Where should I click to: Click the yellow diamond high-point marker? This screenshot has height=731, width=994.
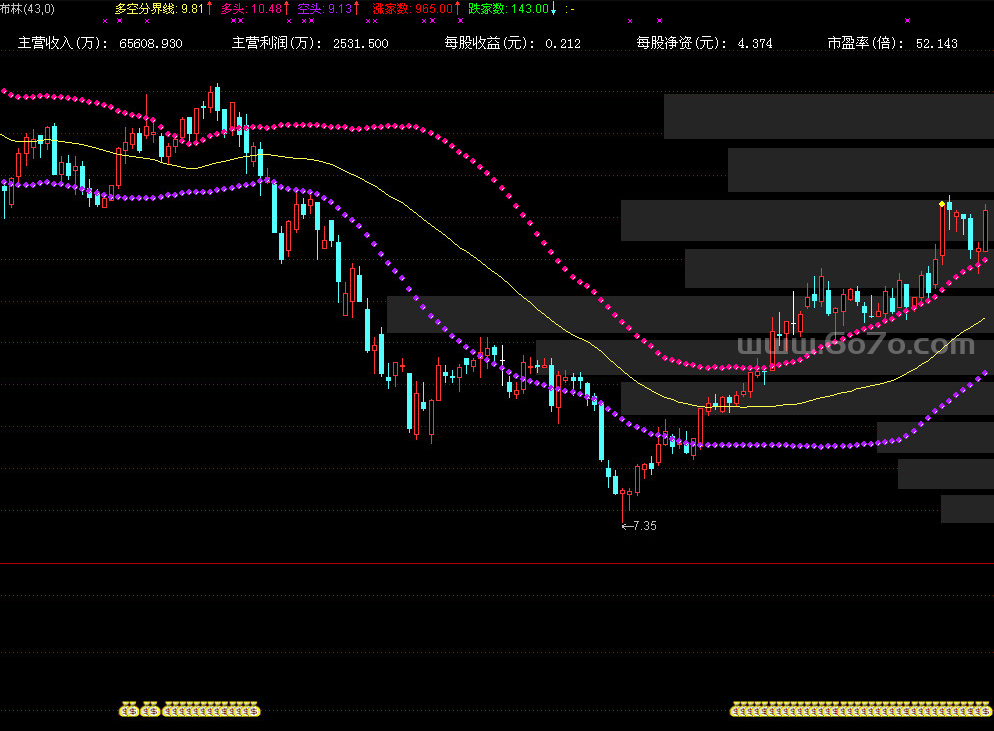[942, 204]
